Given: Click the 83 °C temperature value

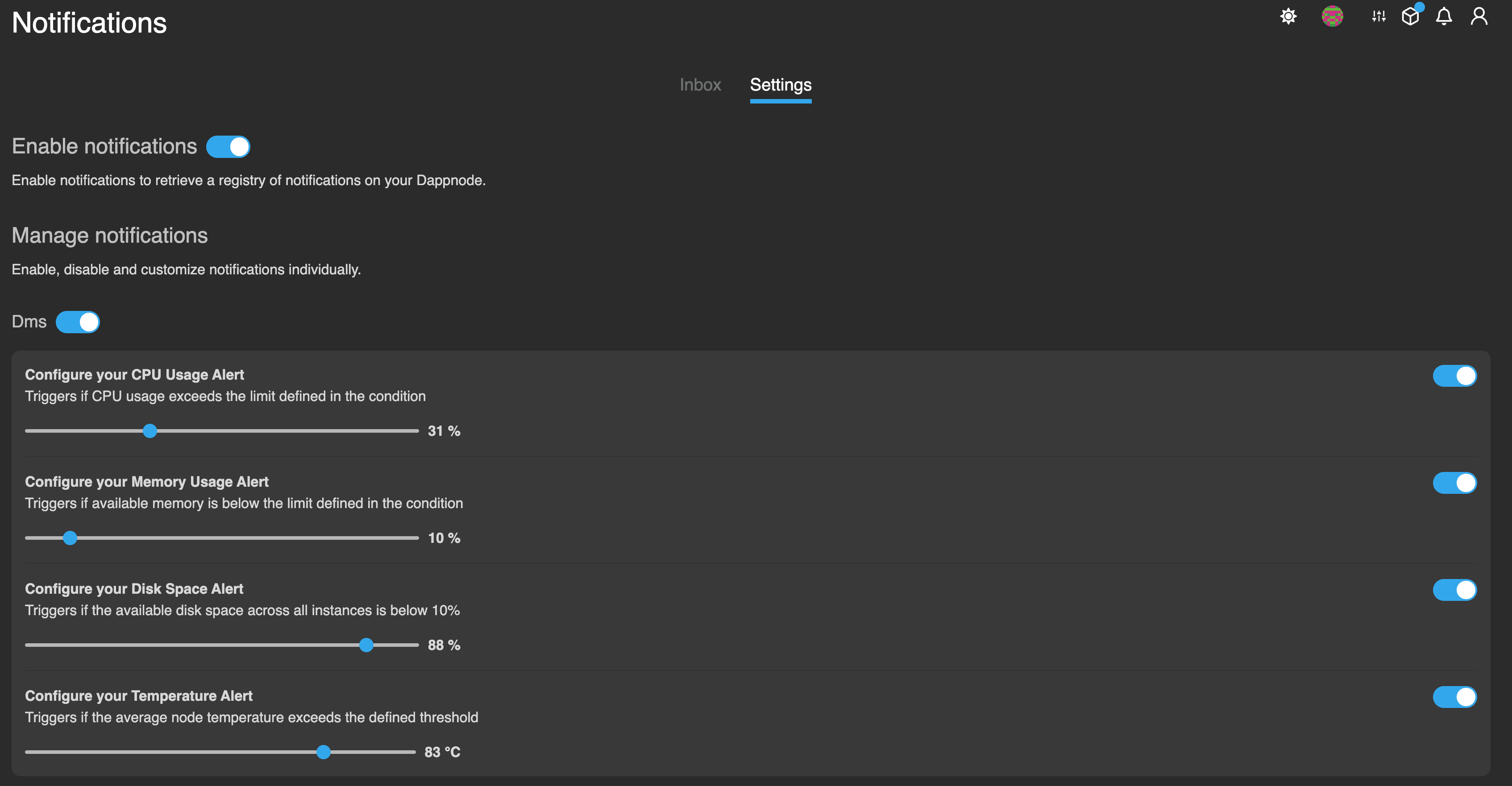Looking at the screenshot, I should pos(442,752).
